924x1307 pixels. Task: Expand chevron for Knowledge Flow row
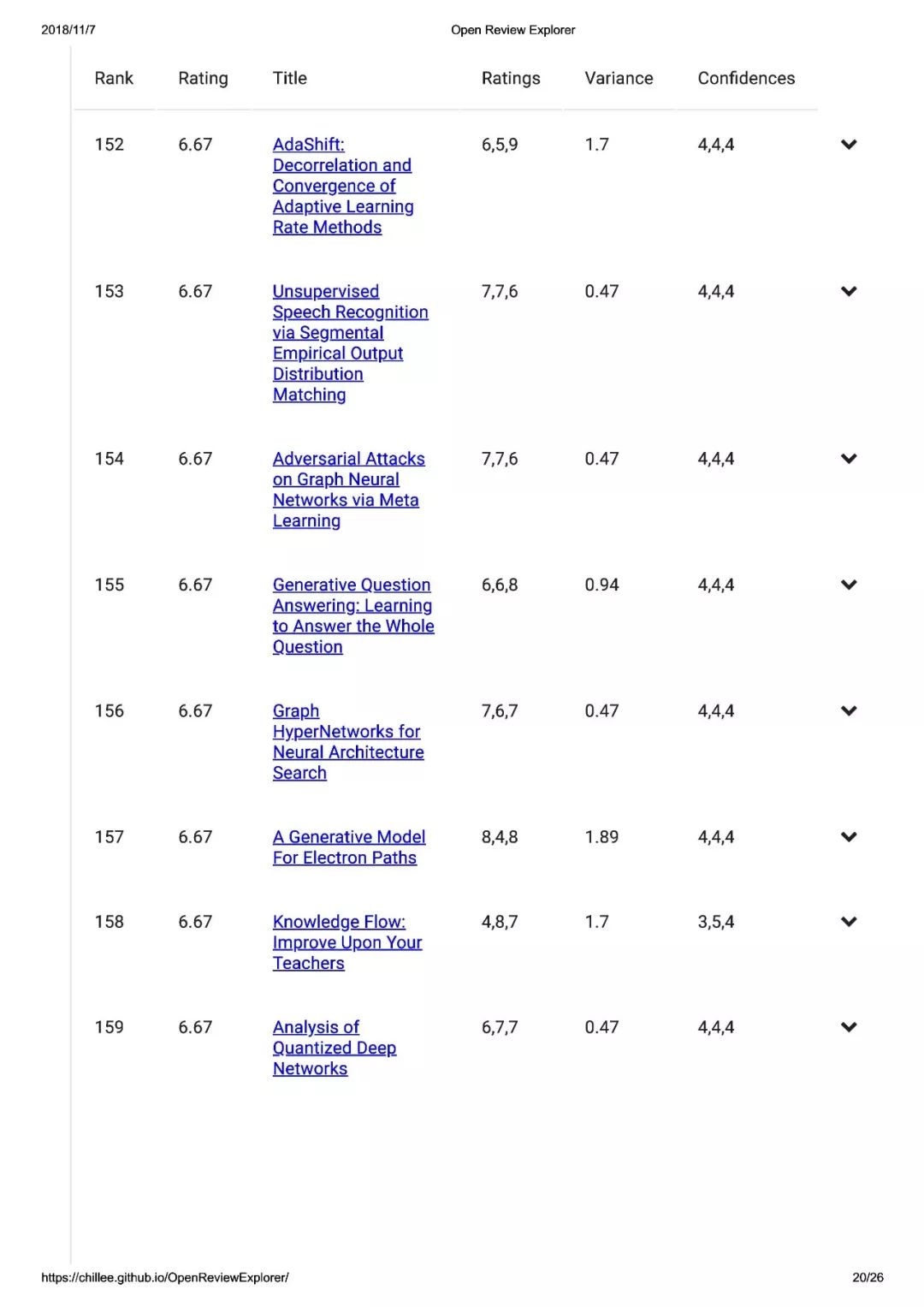(849, 922)
